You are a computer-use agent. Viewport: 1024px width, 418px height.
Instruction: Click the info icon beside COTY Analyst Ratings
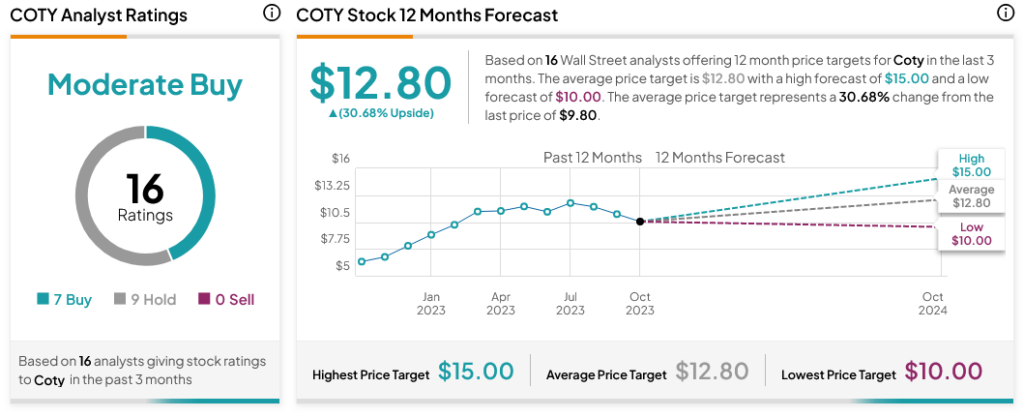pyautogui.click(x=271, y=13)
